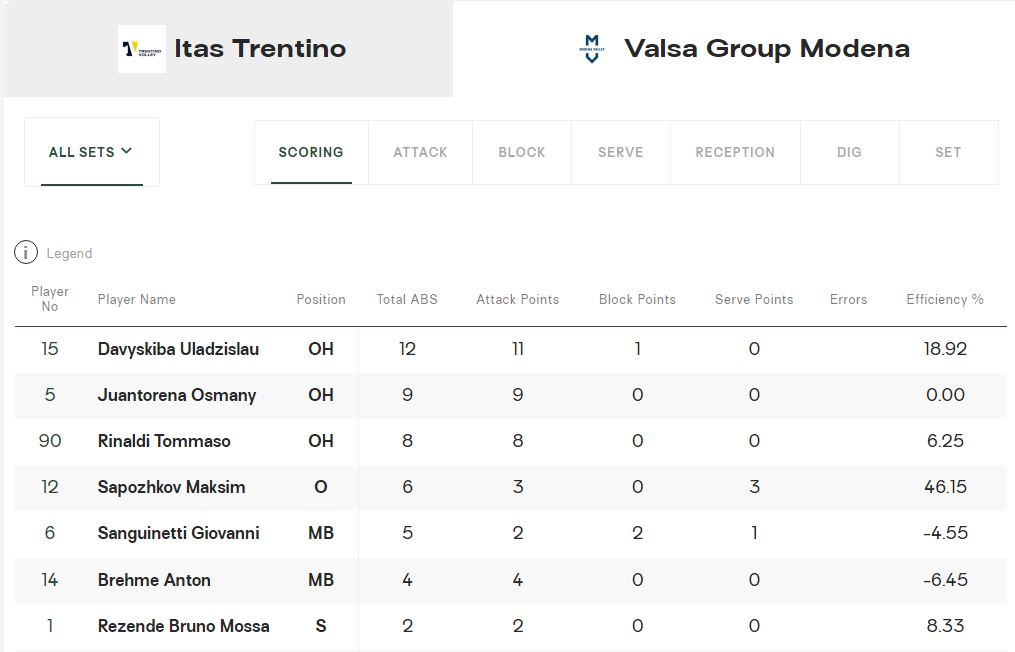Go to the SET tab
Image resolution: width=1015 pixels, height=652 pixels.
tap(948, 152)
